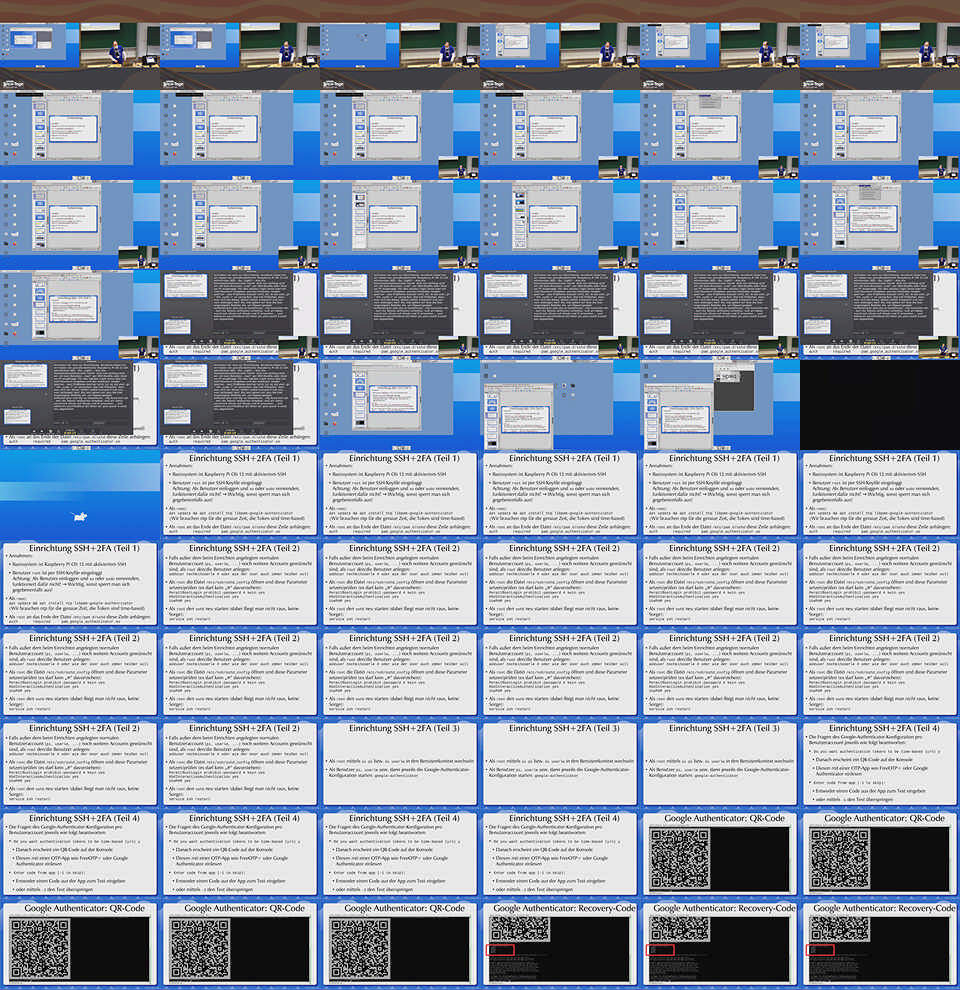Open the desktop thumbnail with the dark gray popup window

(719, 405)
